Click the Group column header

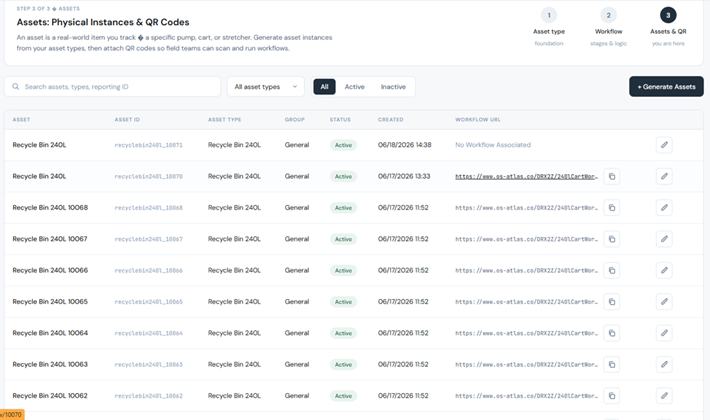[295, 119]
